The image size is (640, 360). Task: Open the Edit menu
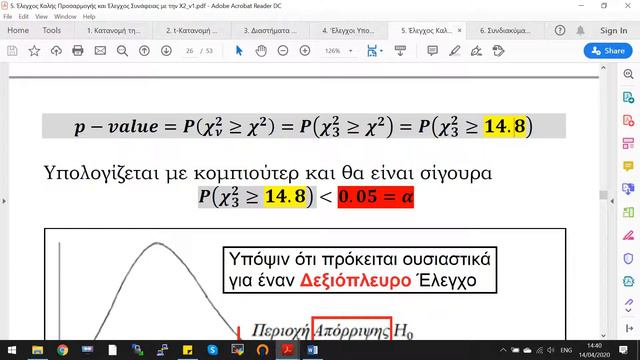click(x=23, y=17)
